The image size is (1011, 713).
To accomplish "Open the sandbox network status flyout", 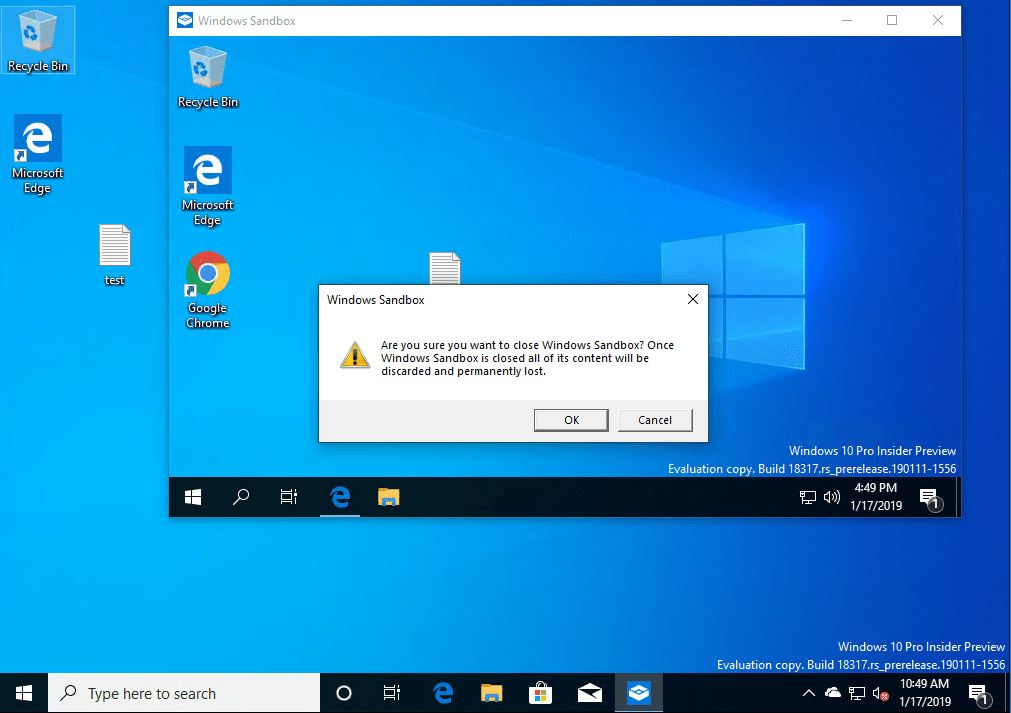I will tap(806, 497).
